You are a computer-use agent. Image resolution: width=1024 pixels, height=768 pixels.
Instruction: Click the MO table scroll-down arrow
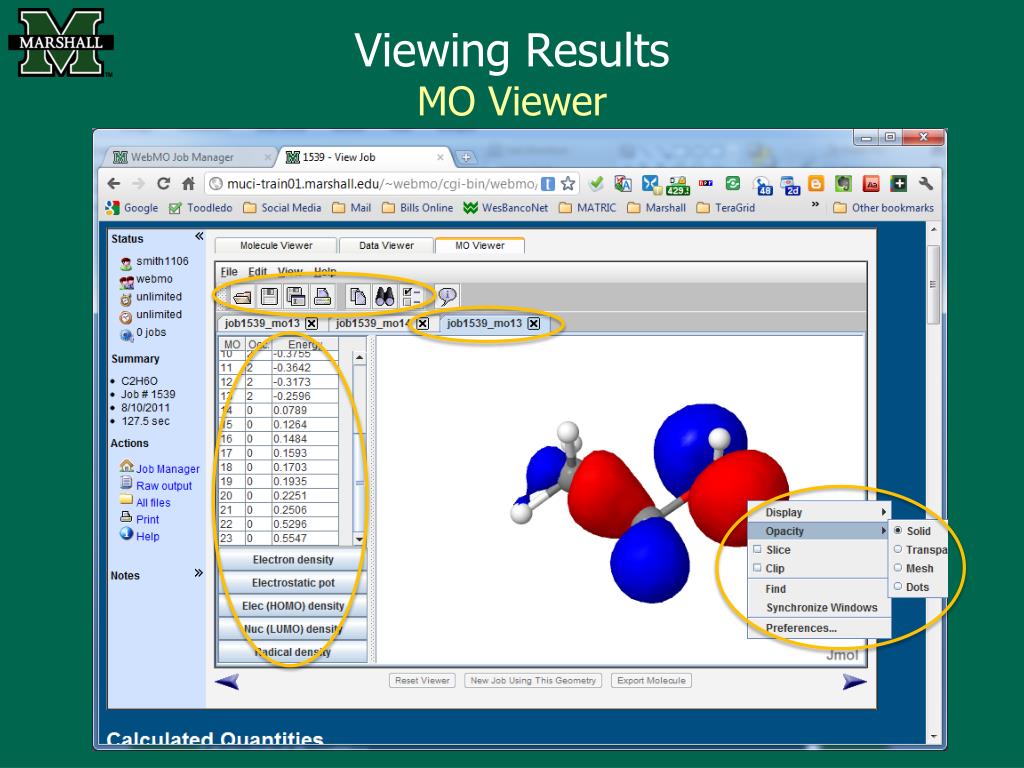(x=359, y=539)
